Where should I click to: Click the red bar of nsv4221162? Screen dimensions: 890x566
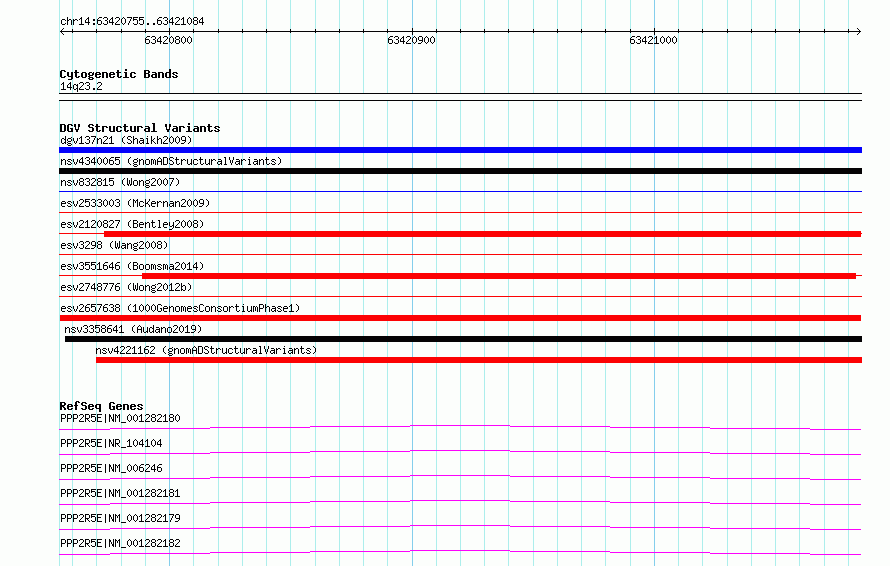(479, 360)
